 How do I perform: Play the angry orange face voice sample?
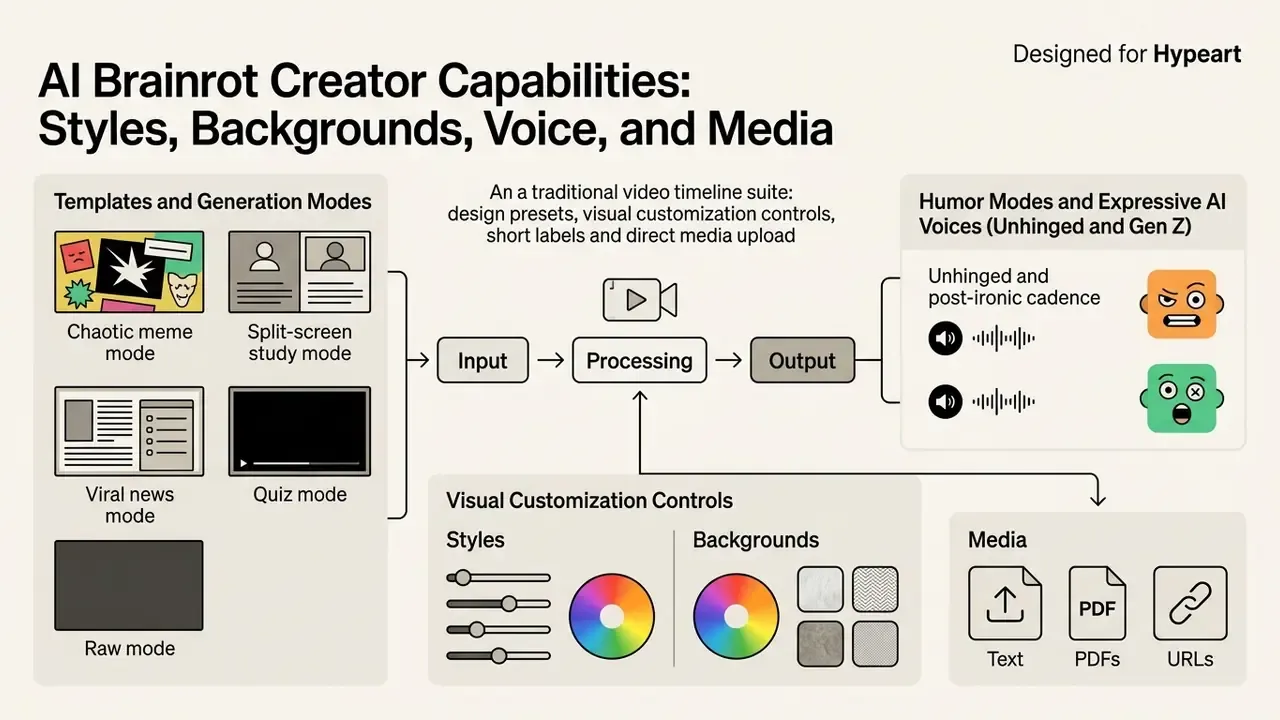(945, 339)
